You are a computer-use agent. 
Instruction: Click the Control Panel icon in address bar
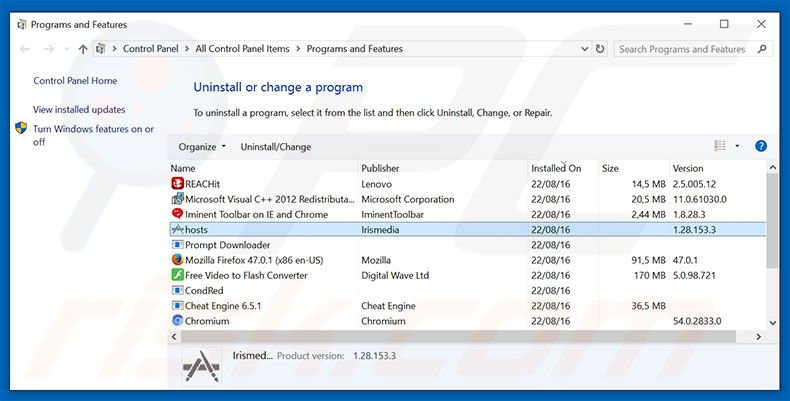pos(101,49)
